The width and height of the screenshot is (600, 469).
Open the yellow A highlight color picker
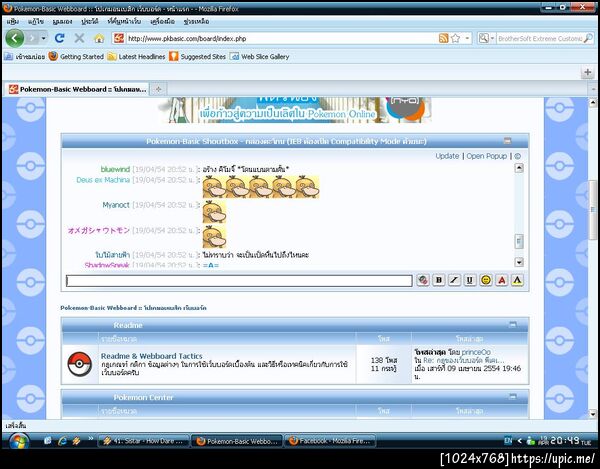click(x=517, y=280)
